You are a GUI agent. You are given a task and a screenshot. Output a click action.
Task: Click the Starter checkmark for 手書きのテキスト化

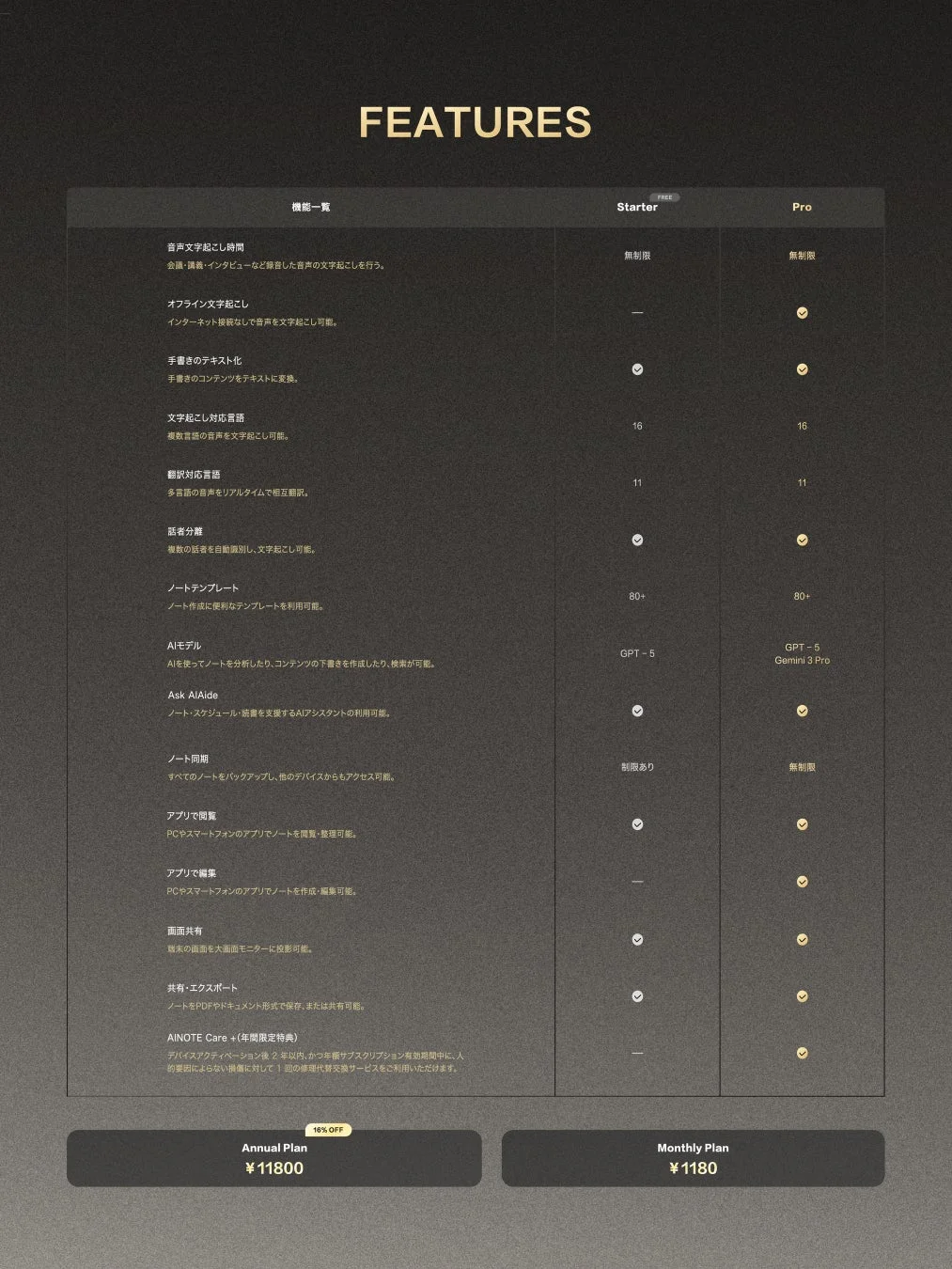[x=637, y=369]
